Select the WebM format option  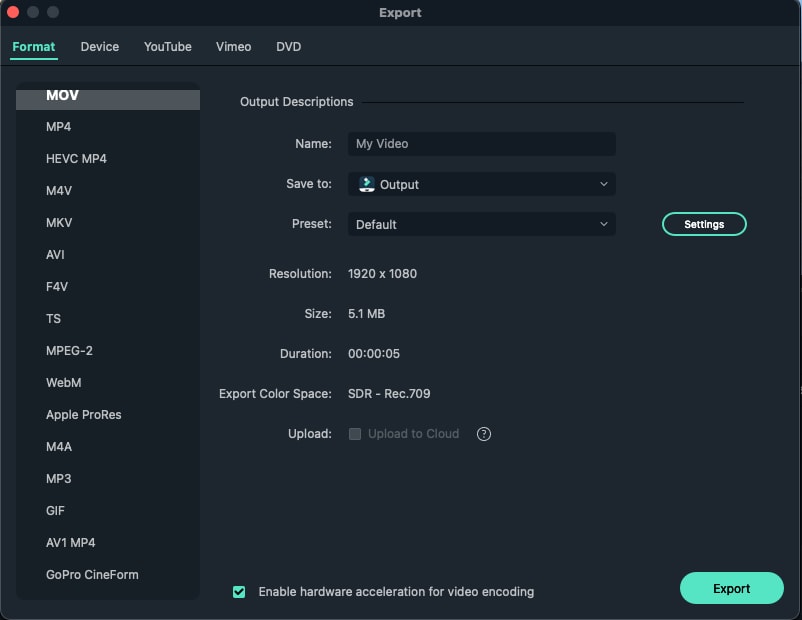[63, 383]
